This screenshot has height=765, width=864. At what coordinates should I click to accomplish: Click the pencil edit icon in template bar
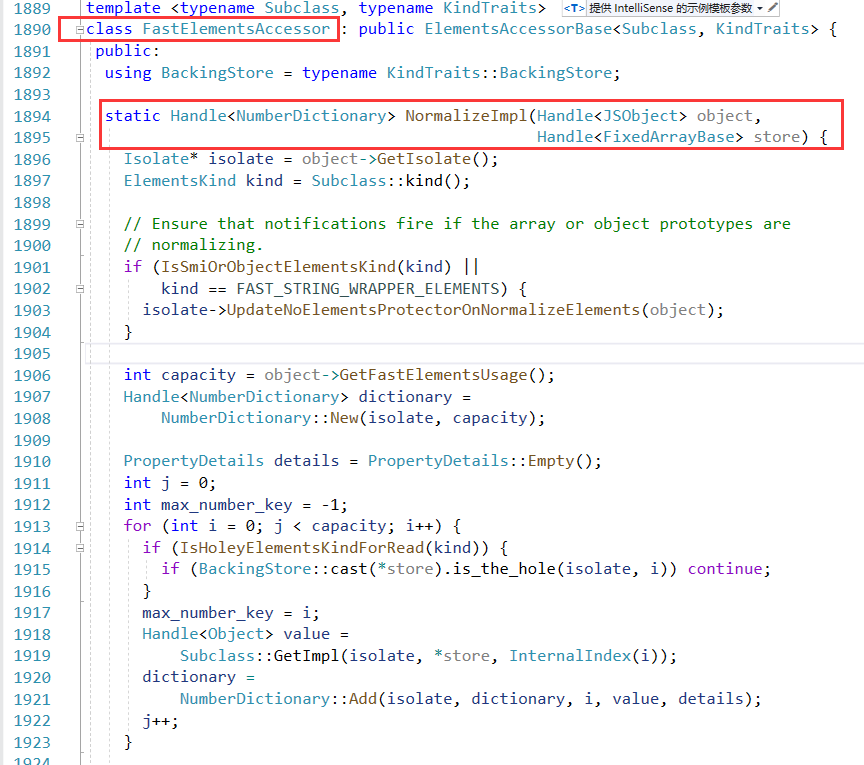773,7
